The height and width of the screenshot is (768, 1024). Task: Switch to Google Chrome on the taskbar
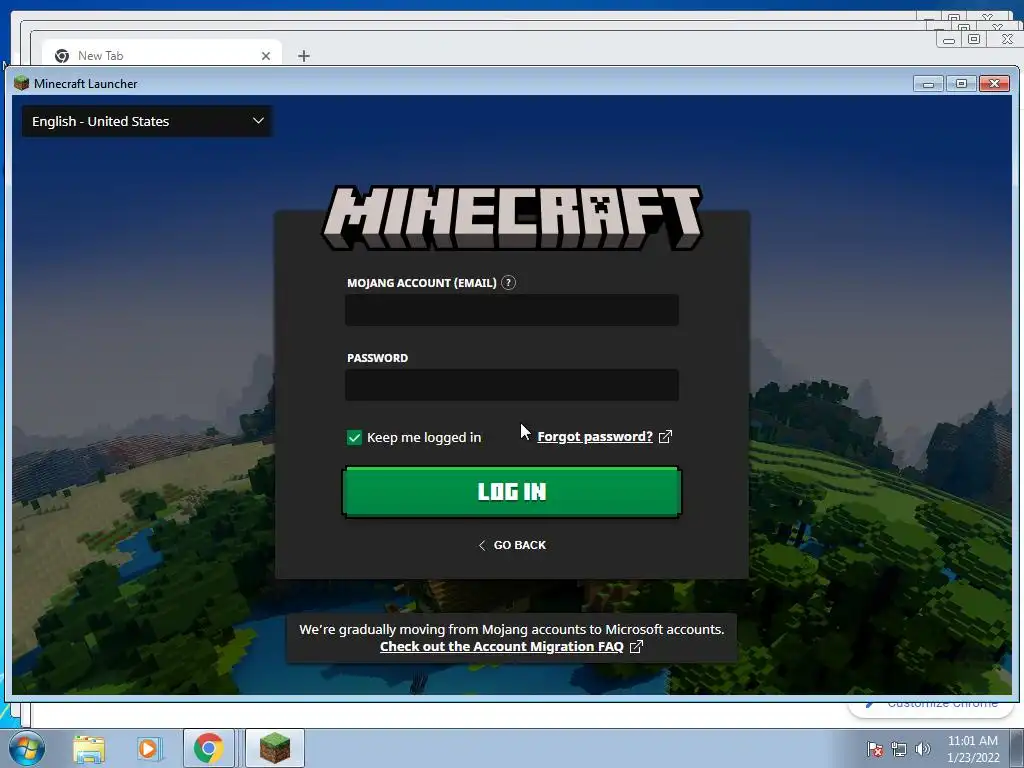[208, 748]
